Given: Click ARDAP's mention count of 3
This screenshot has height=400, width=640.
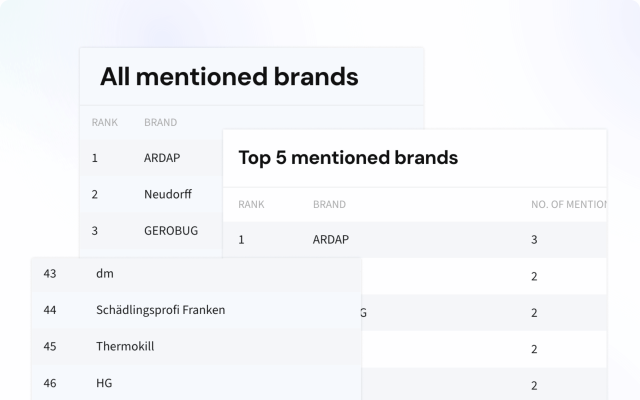Looking at the screenshot, I should pyautogui.click(x=534, y=240).
